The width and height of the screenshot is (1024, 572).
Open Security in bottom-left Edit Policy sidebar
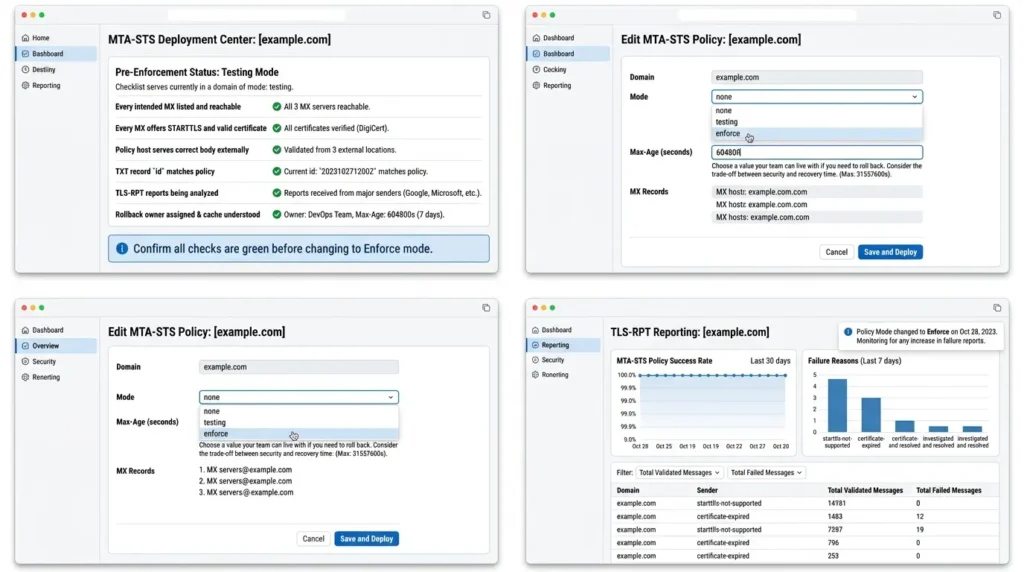pyautogui.click(x=44, y=362)
